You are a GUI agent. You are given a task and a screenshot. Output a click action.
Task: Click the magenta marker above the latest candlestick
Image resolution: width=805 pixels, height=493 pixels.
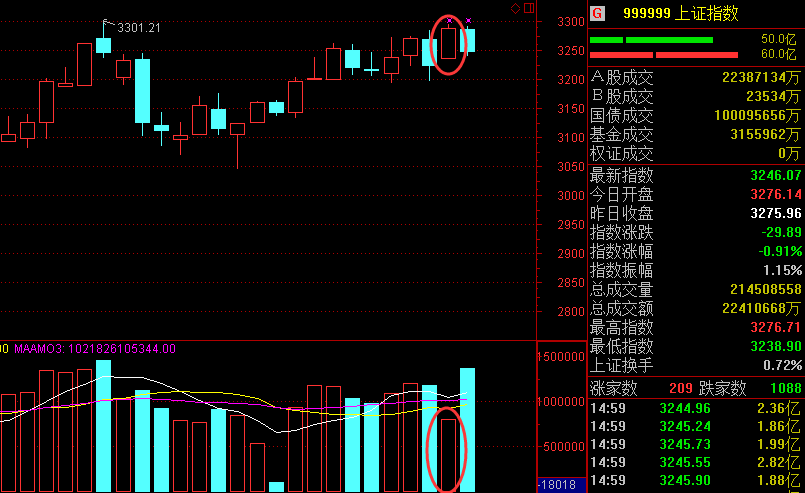tap(468, 21)
